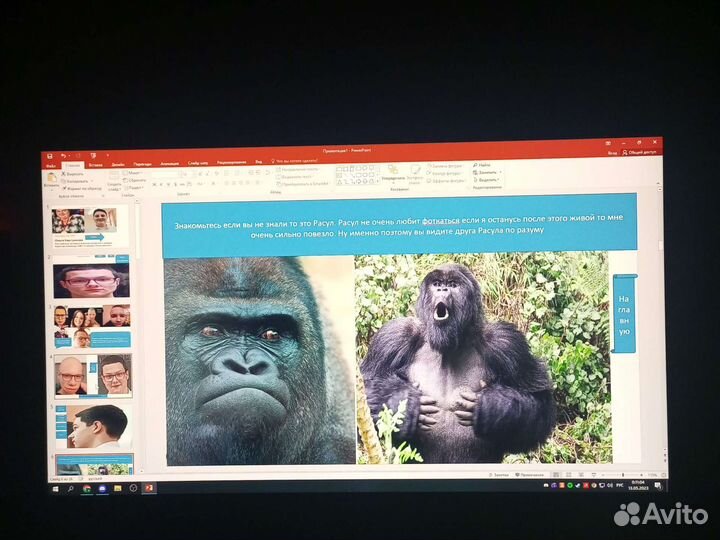Select fifth slide thumbnail with profile portrait

click(94, 426)
